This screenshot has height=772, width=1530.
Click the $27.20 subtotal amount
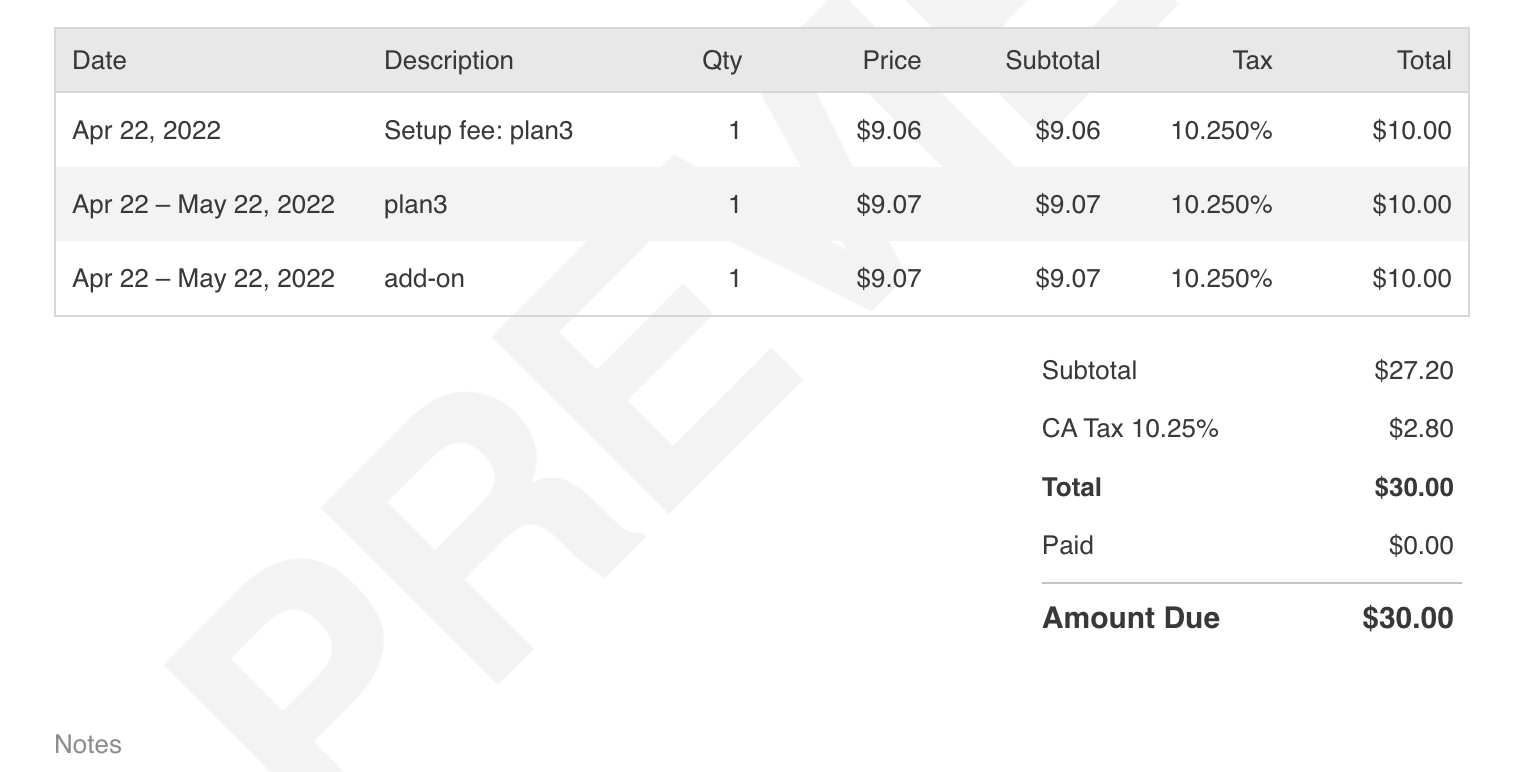tap(1413, 371)
